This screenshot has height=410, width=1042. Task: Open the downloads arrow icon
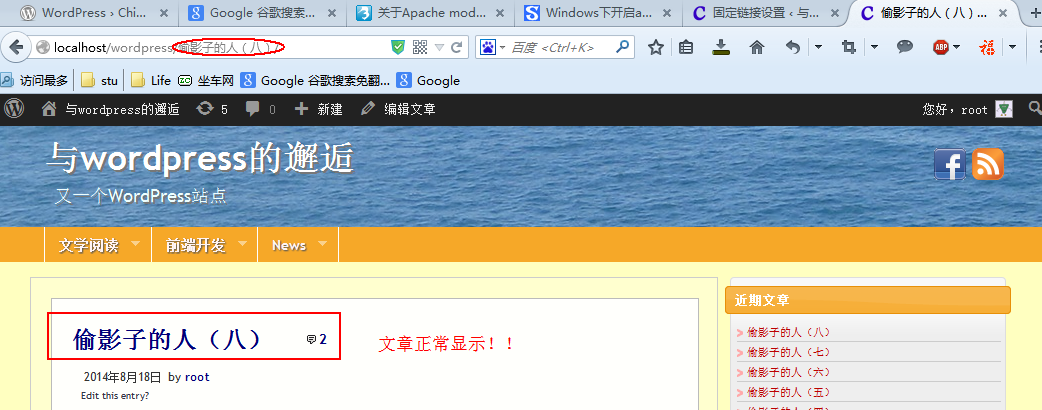[721, 47]
